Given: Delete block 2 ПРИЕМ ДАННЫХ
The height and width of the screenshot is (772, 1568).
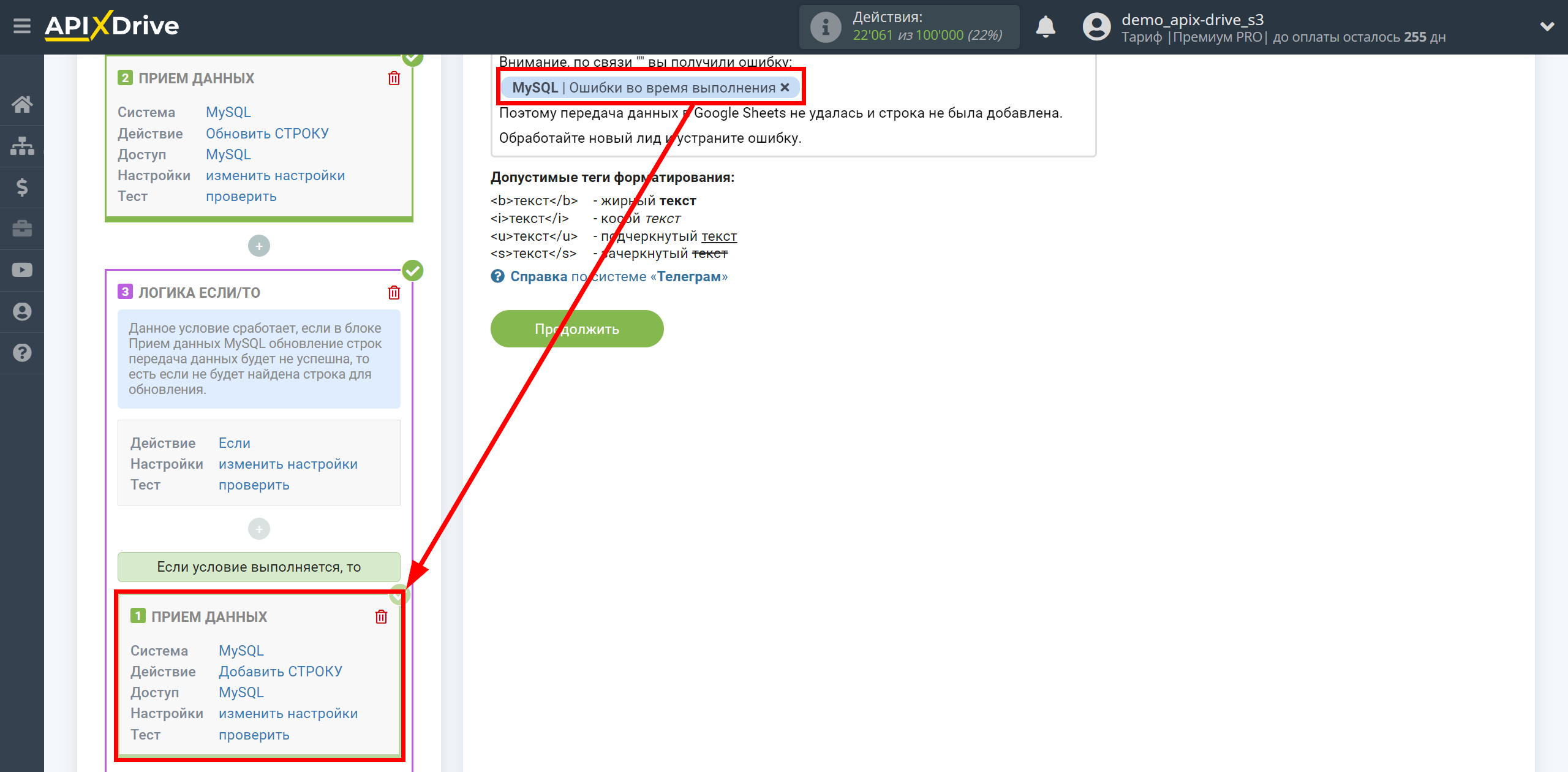Looking at the screenshot, I should (394, 78).
